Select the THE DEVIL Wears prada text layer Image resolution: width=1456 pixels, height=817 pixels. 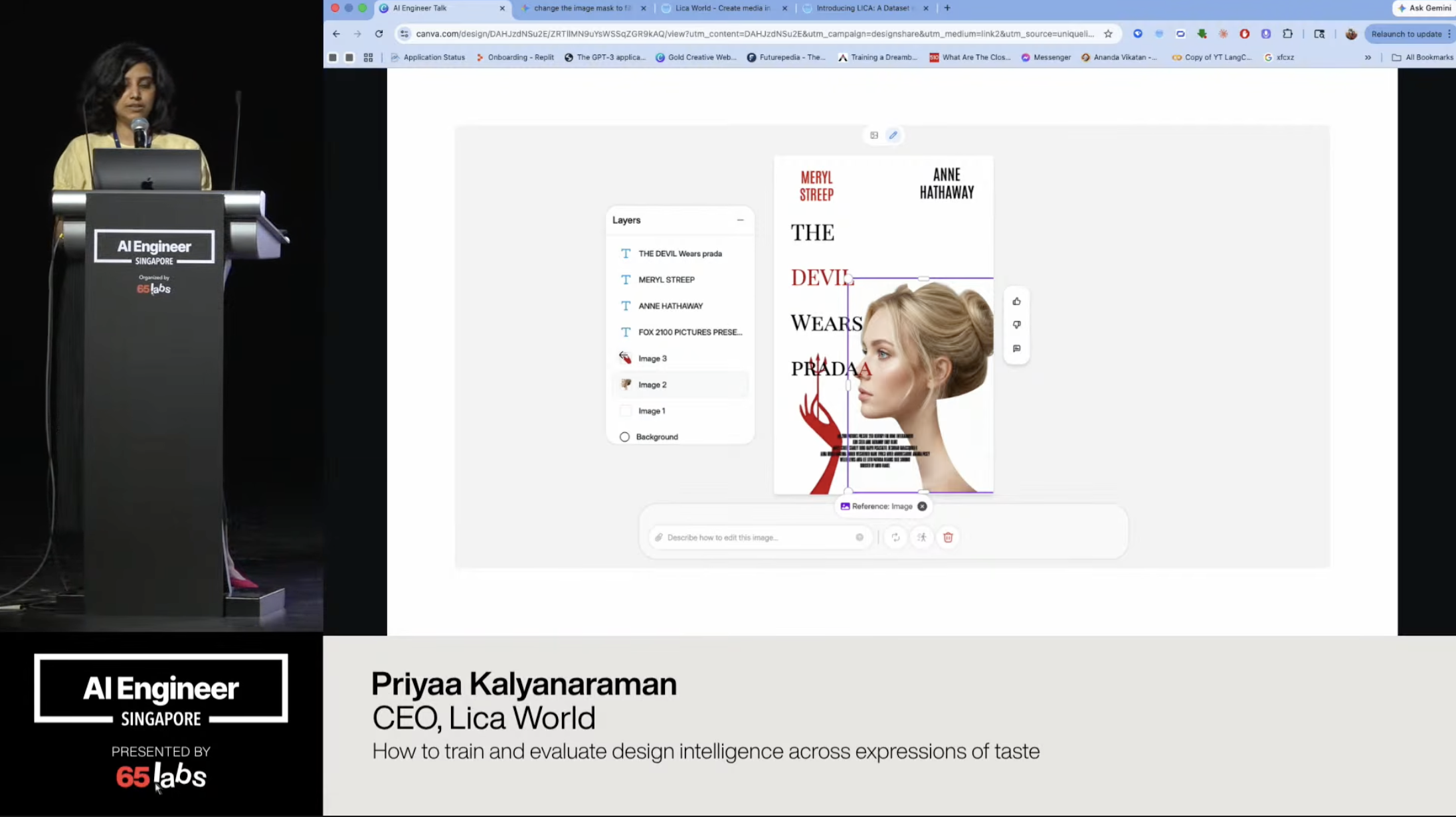point(680,254)
